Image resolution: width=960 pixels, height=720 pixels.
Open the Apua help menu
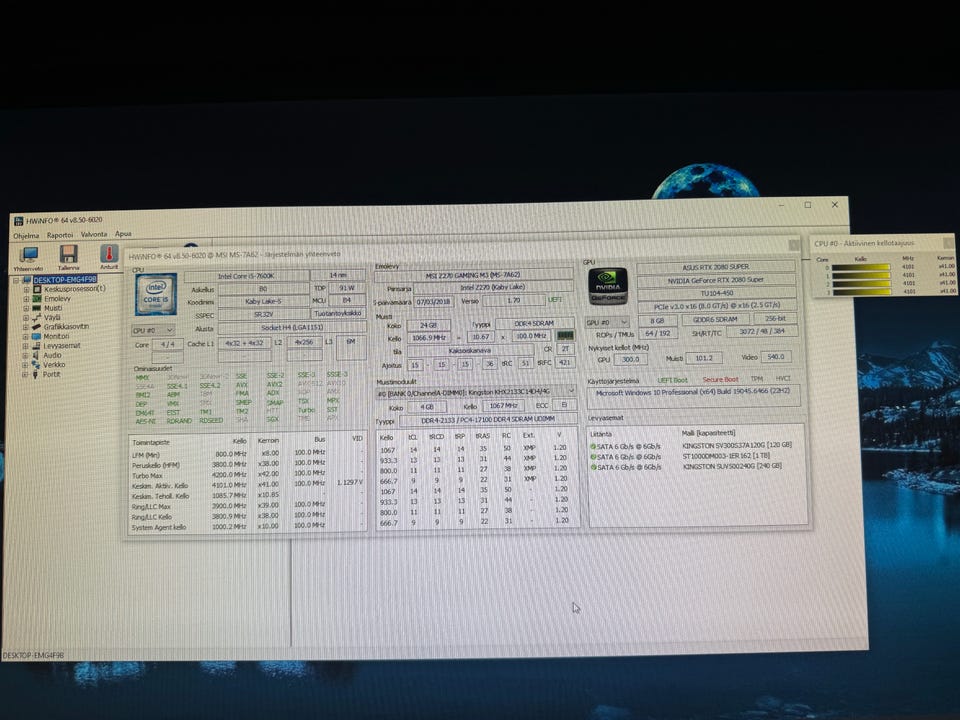tap(123, 233)
